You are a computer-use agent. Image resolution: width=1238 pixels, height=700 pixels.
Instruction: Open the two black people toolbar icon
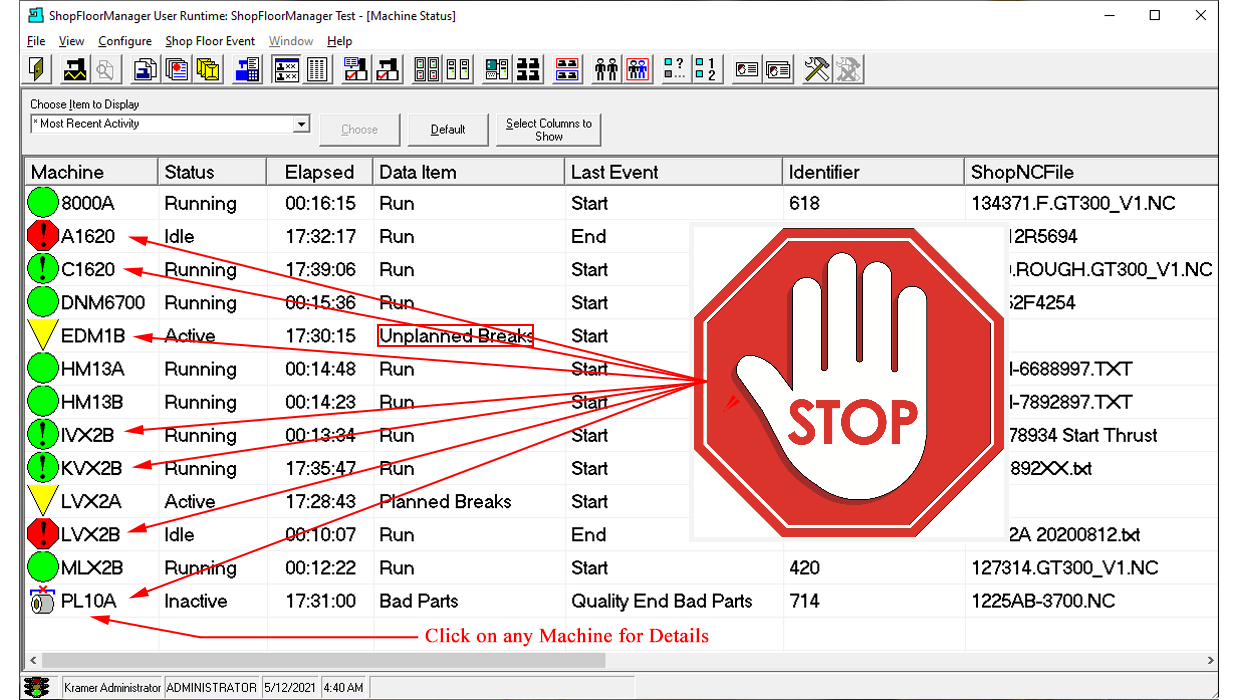tap(606, 69)
